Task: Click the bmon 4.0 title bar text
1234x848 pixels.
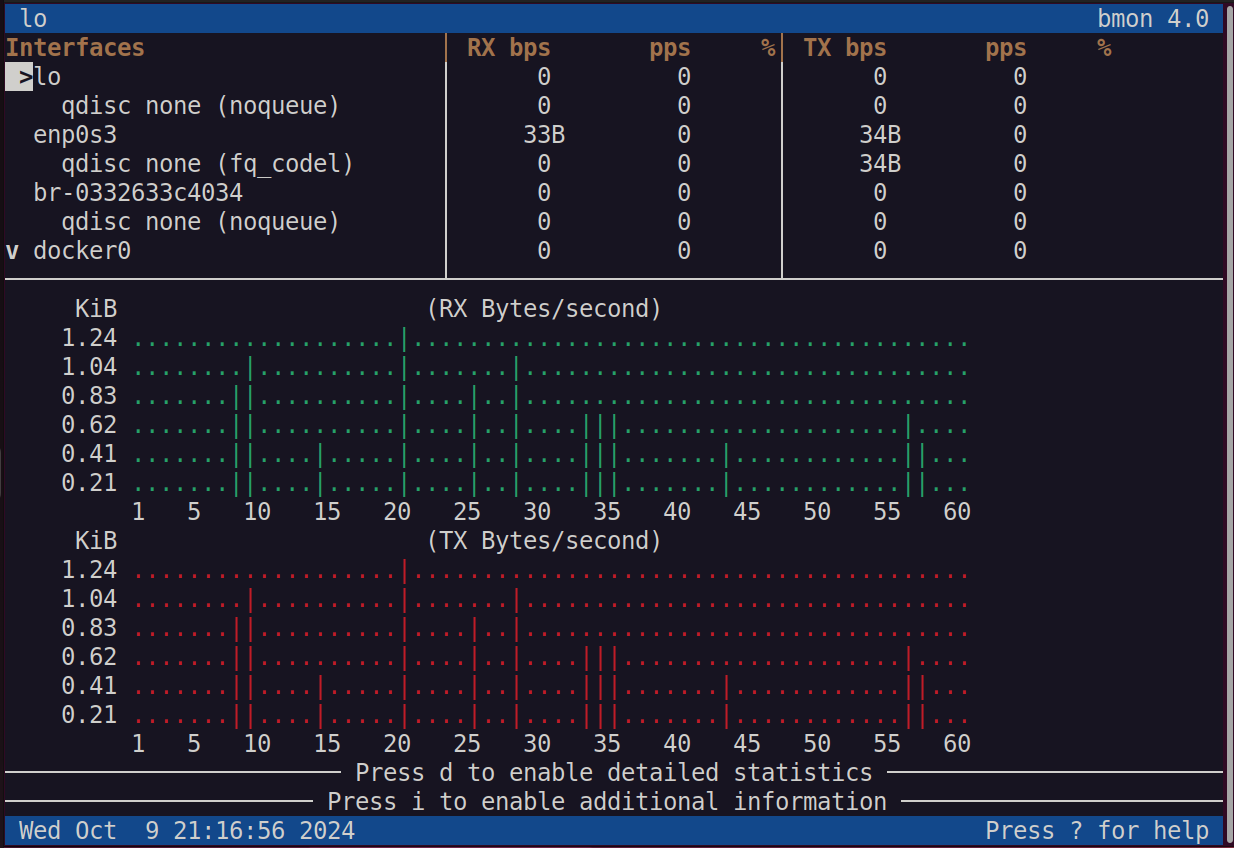Action: pyautogui.click(x=1152, y=18)
